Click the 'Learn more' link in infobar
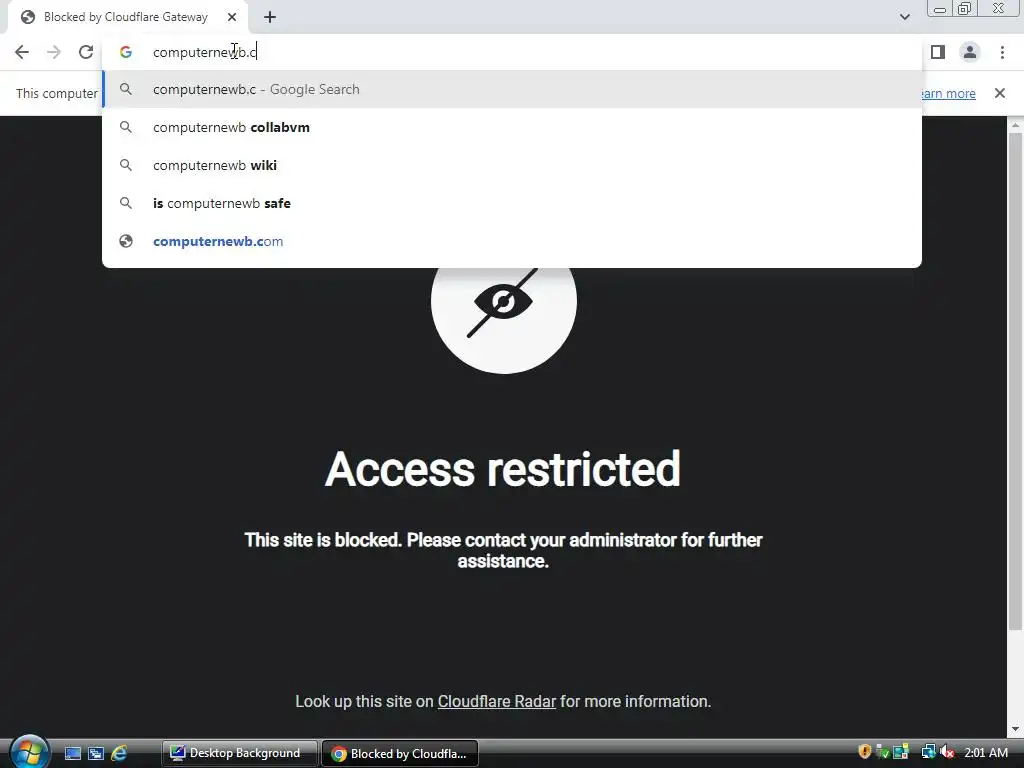 click(948, 93)
